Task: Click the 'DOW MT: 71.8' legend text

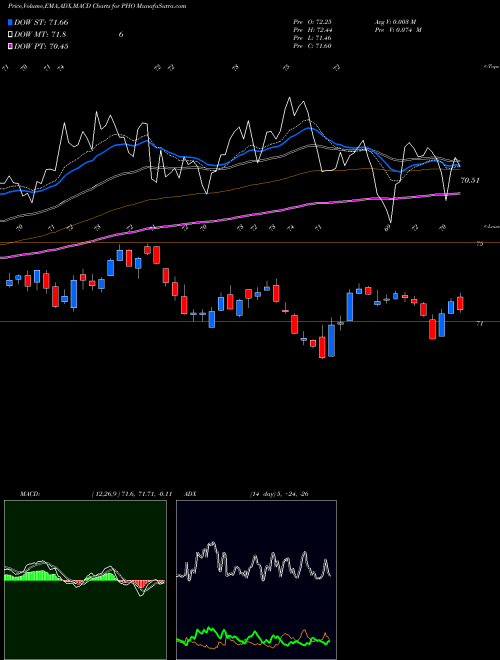Action: tap(40, 34)
